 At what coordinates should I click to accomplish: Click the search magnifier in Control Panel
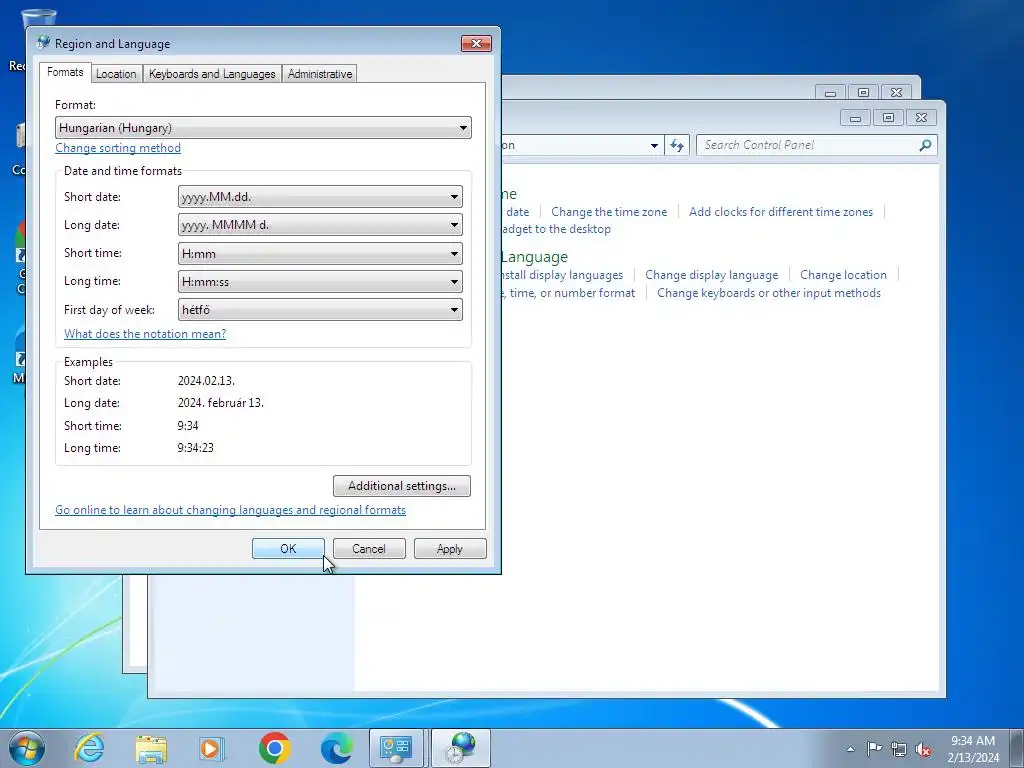925,145
